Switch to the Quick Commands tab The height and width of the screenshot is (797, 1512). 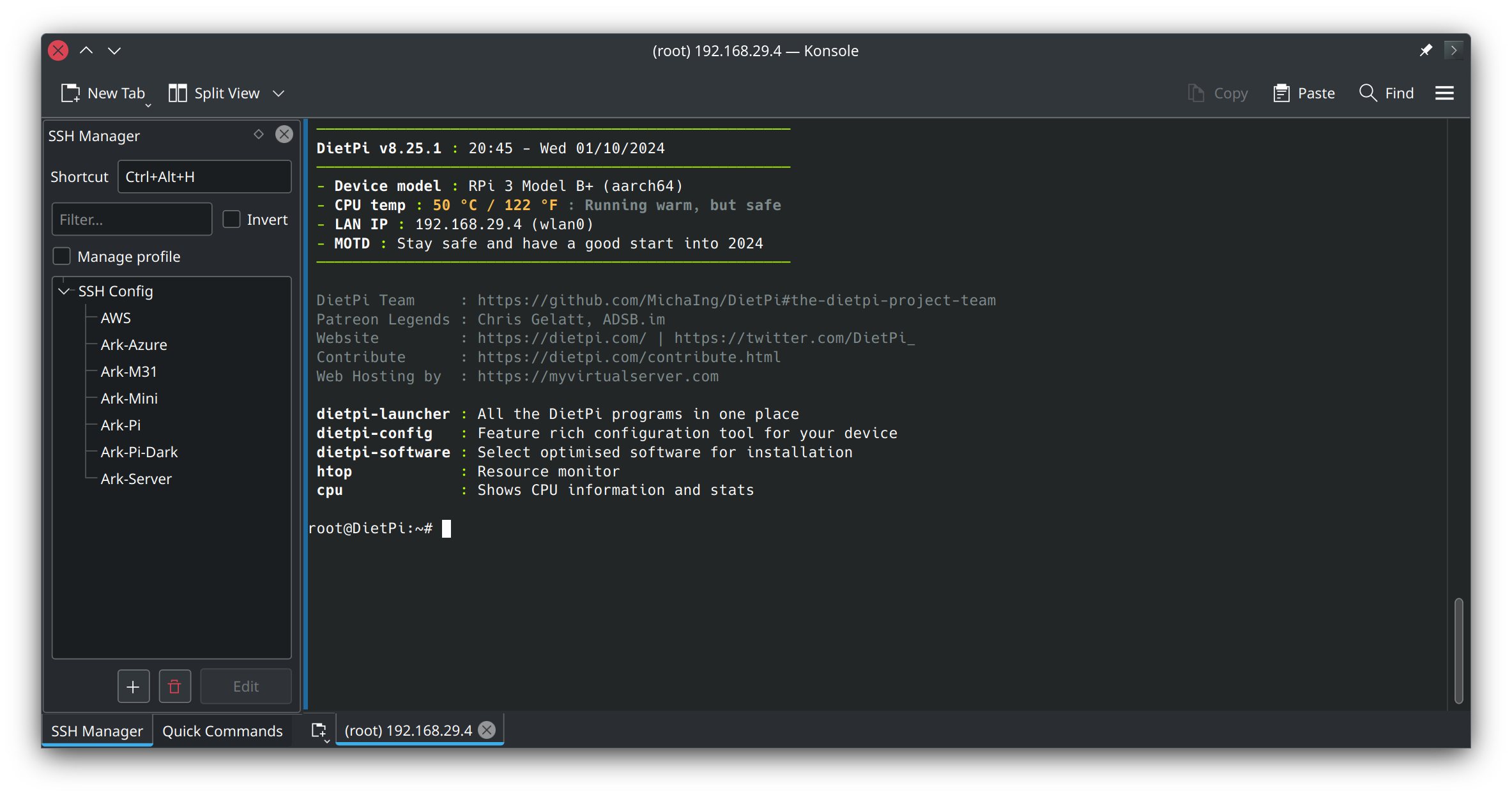[222, 731]
